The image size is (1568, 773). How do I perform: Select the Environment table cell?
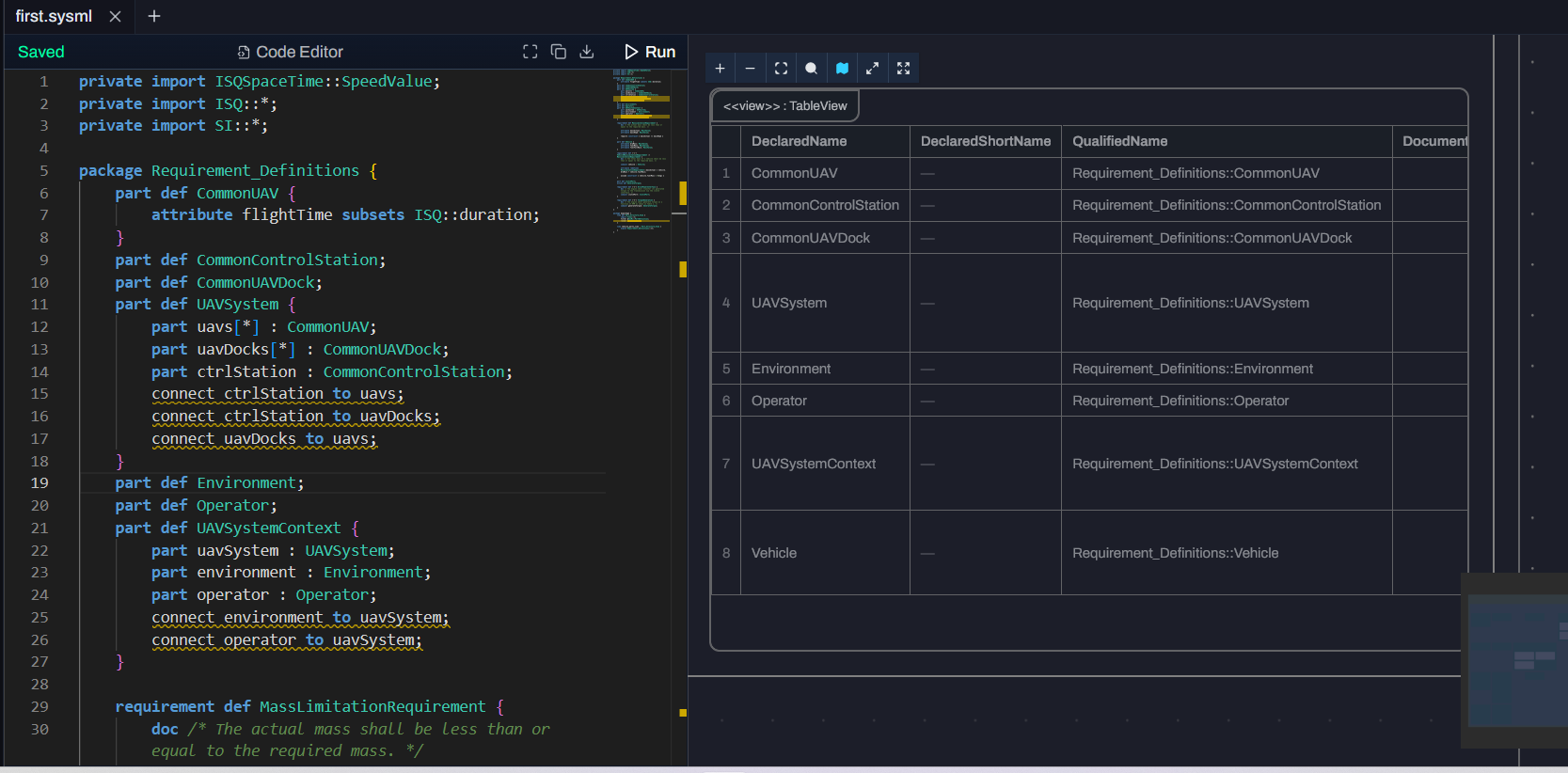[825, 369]
